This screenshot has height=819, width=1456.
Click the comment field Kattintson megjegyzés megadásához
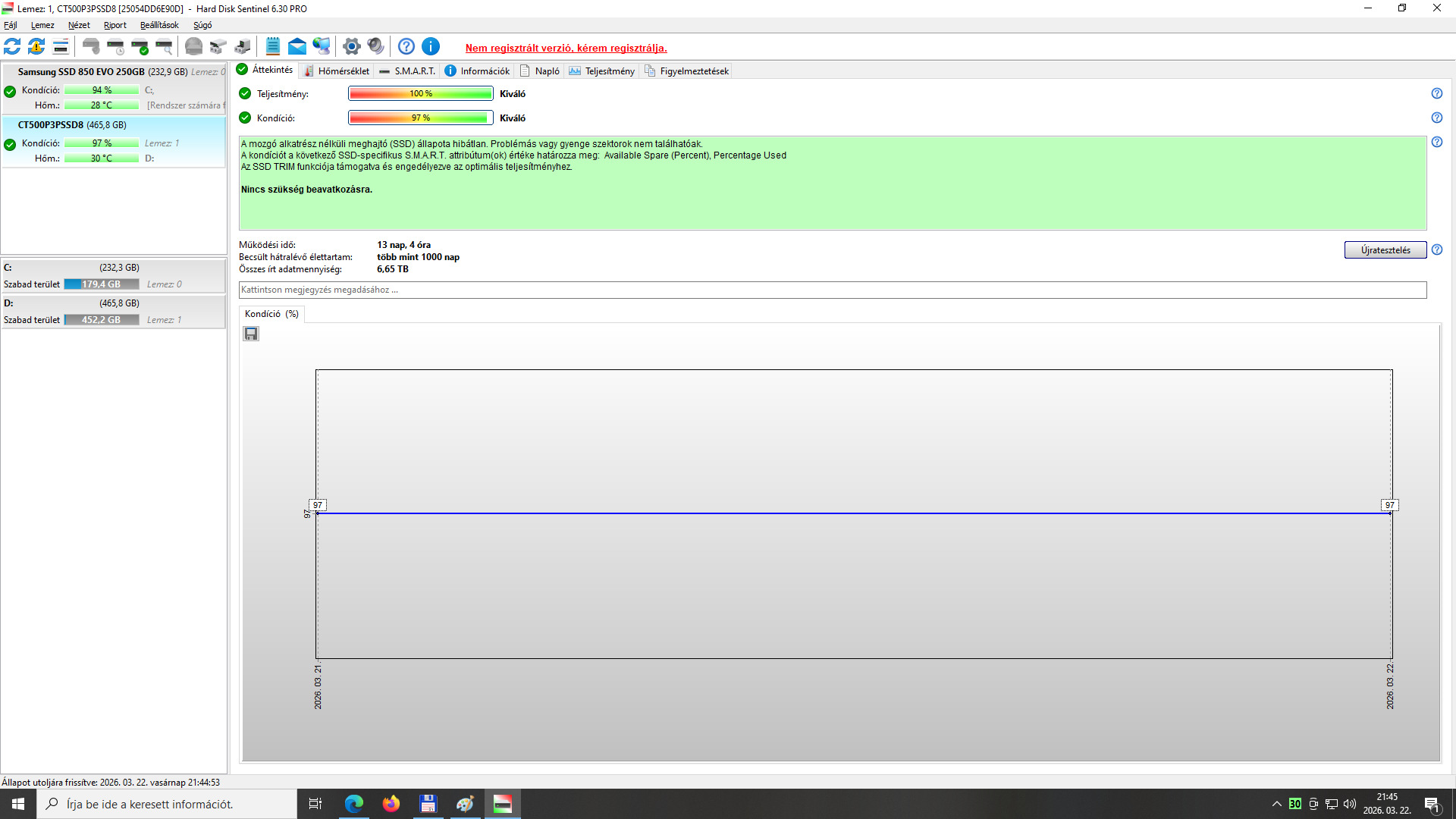coord(832,290)
